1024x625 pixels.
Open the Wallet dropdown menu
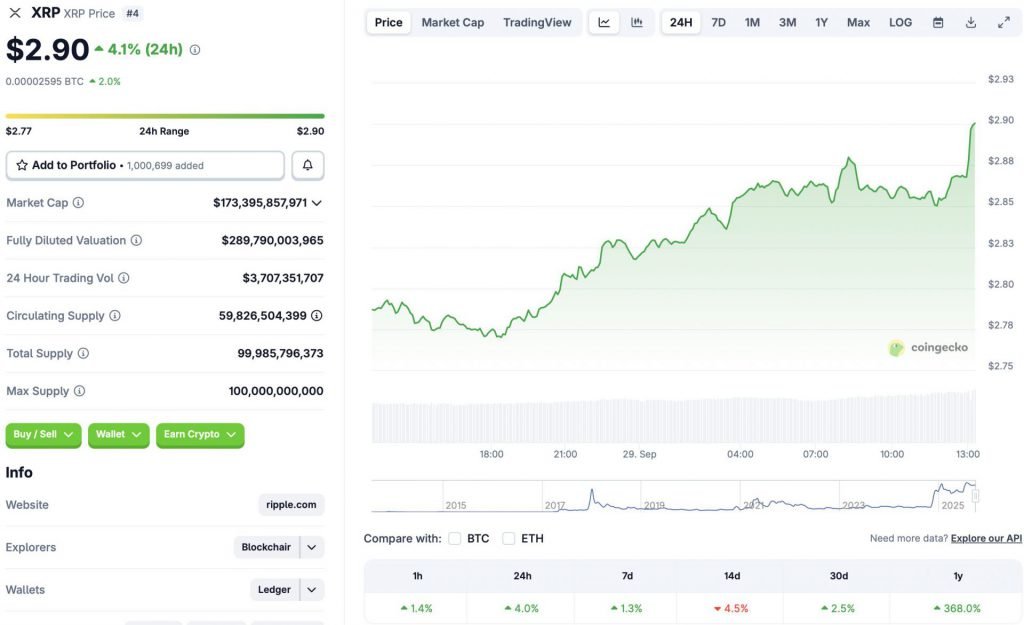[118, 435]
